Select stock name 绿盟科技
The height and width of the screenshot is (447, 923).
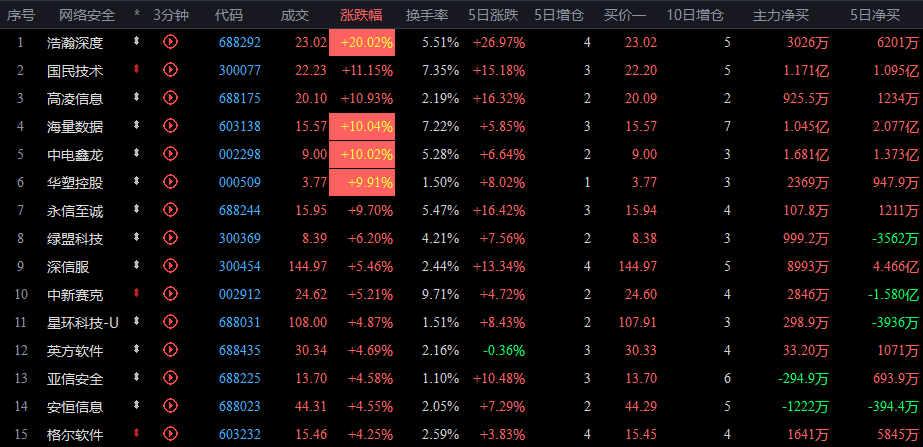click(75, 239)
